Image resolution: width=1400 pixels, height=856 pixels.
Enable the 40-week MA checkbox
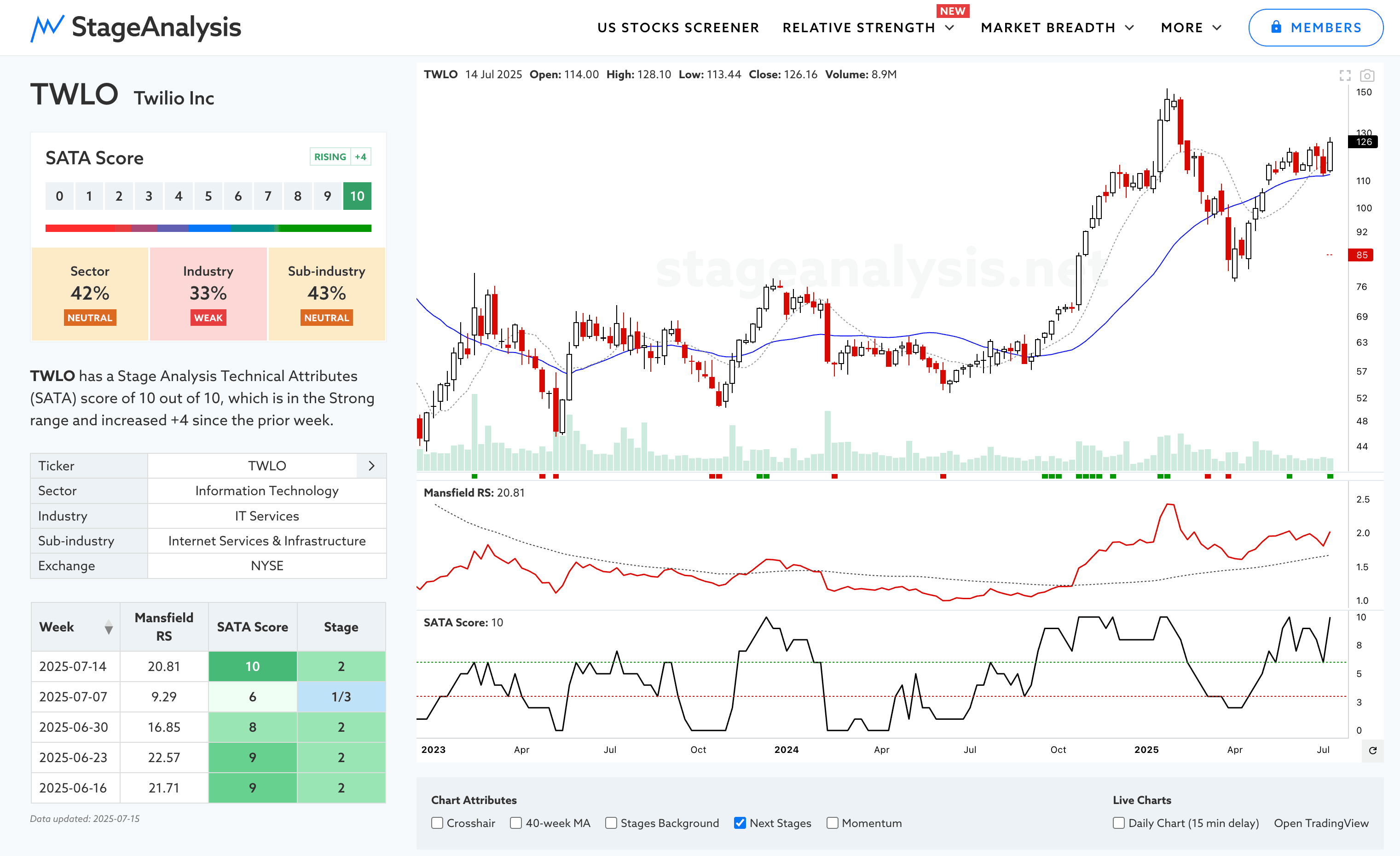coord(516,823)
